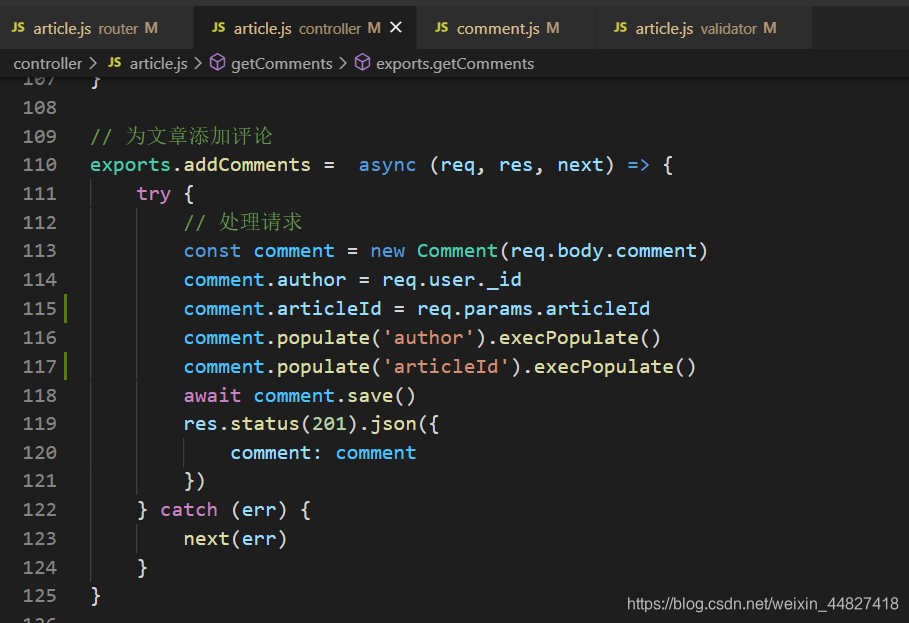Screen dimensions: 909x623
Task: Click the green change marker on line 117
Action: (66, 366)
